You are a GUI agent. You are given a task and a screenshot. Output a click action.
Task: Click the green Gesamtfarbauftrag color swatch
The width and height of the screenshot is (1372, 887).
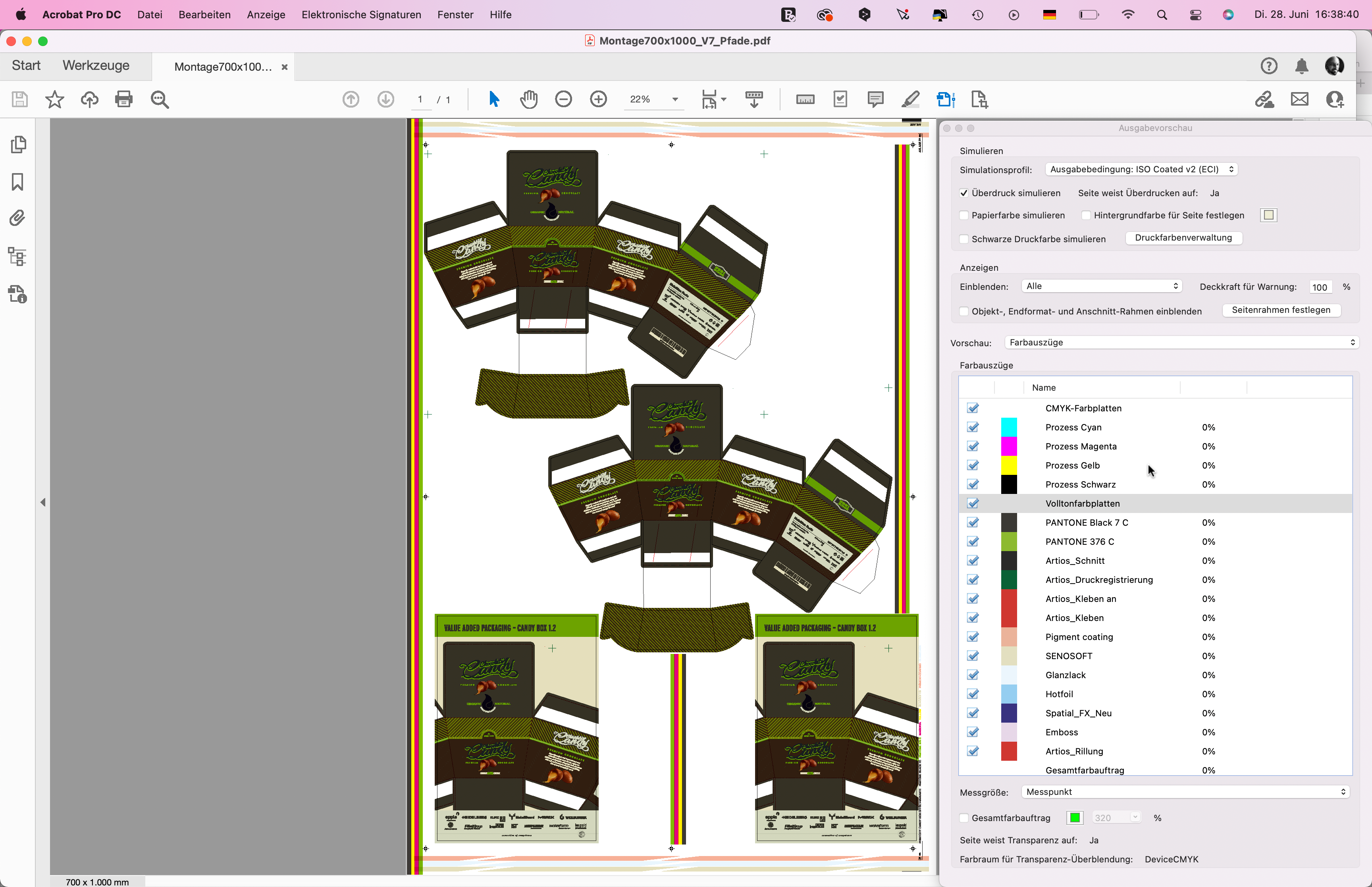click(1075, 818)
